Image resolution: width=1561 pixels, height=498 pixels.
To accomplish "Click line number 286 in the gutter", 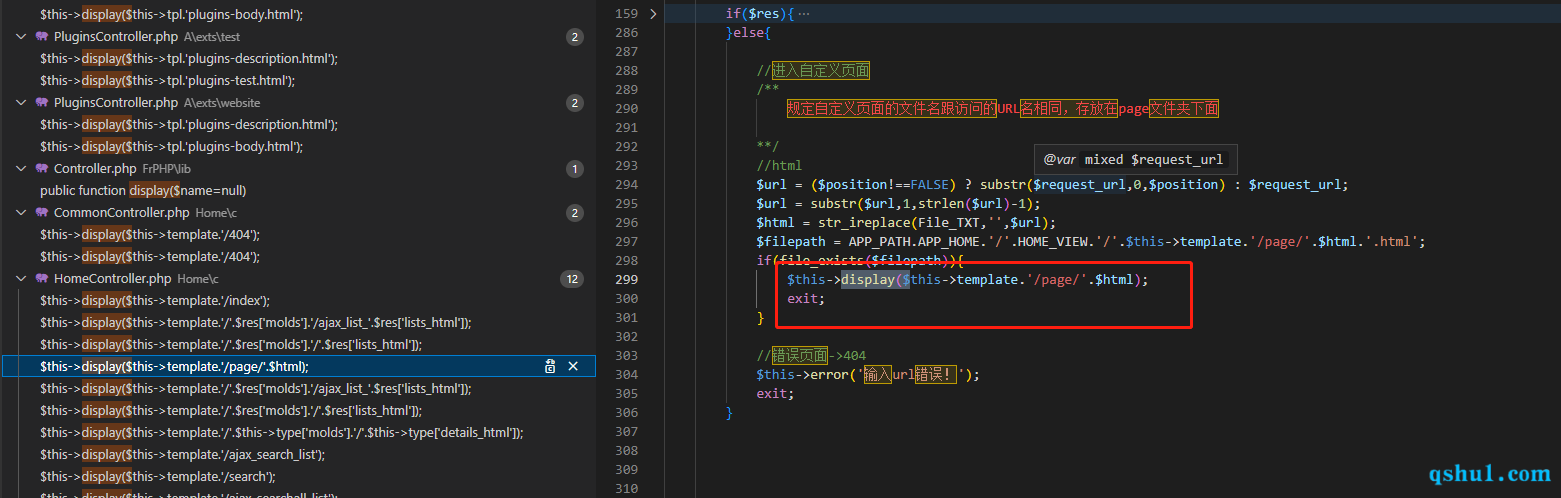I will pyautogui.click(x=626, y=33).
